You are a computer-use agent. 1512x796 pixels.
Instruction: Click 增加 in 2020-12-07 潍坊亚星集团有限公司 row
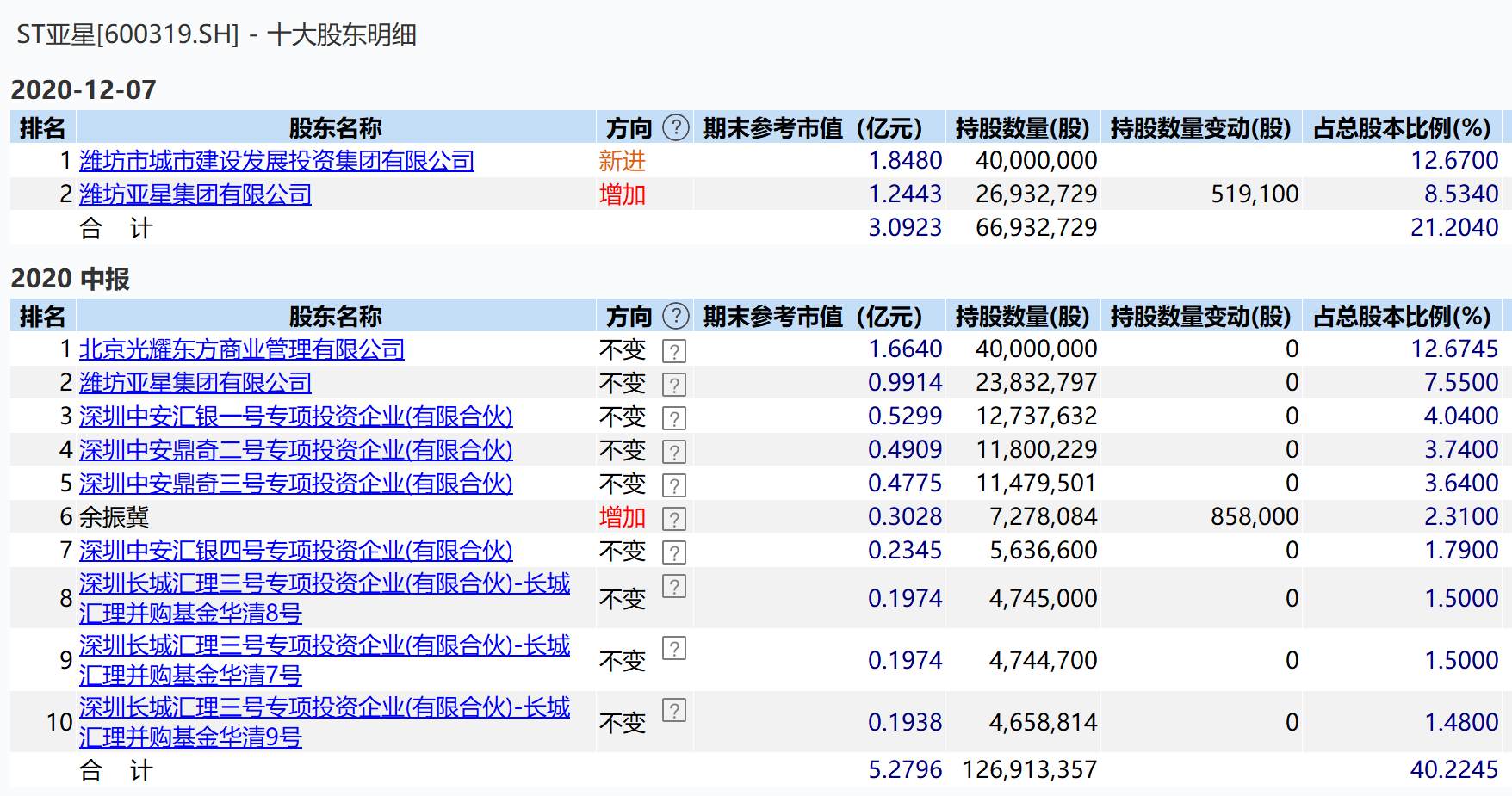click(x=623, y=194)
